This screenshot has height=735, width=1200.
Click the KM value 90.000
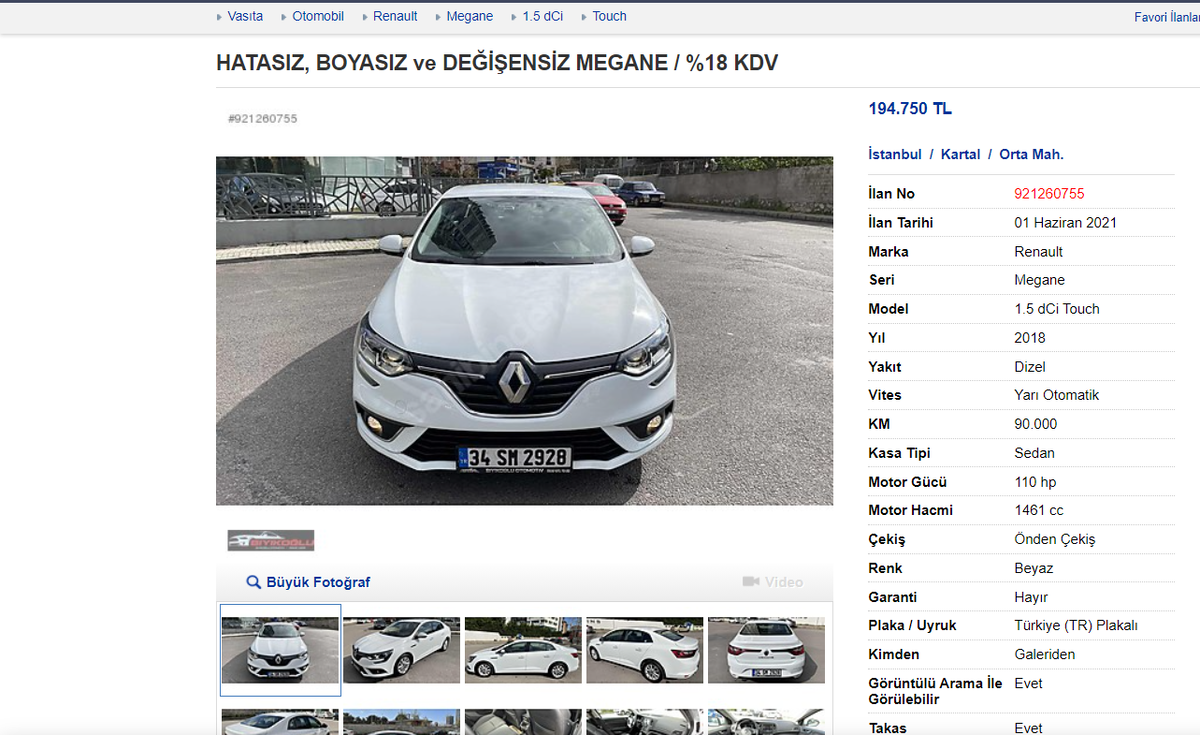pos(1036,424)
